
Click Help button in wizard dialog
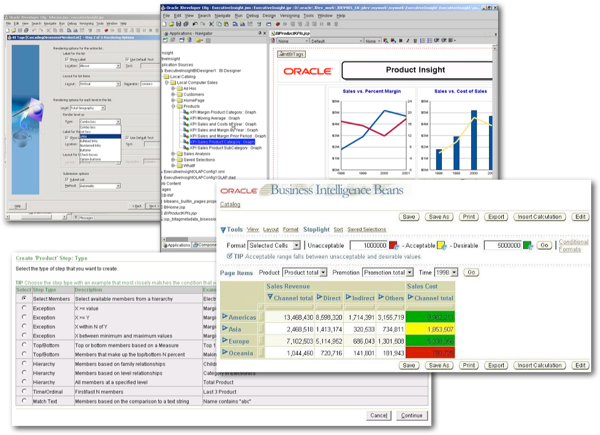(18, 206)
